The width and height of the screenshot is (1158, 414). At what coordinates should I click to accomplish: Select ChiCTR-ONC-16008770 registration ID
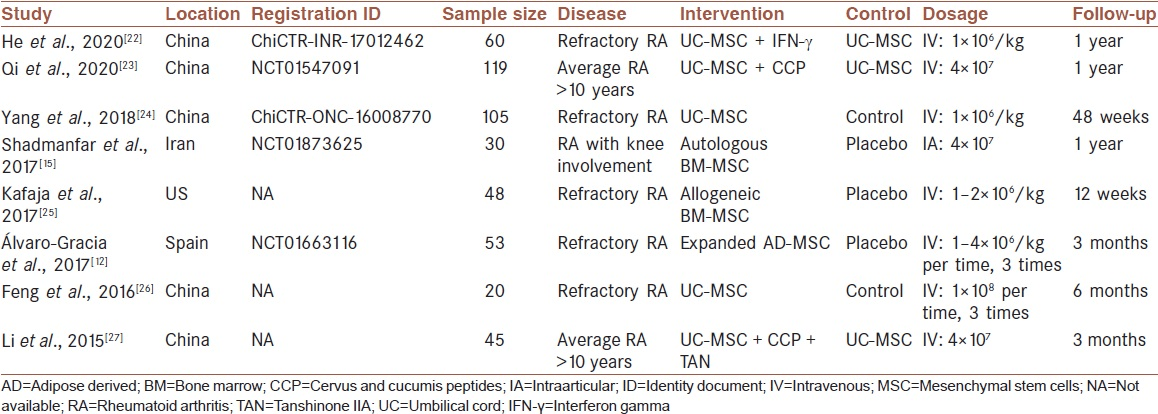[x=328, y=118]
